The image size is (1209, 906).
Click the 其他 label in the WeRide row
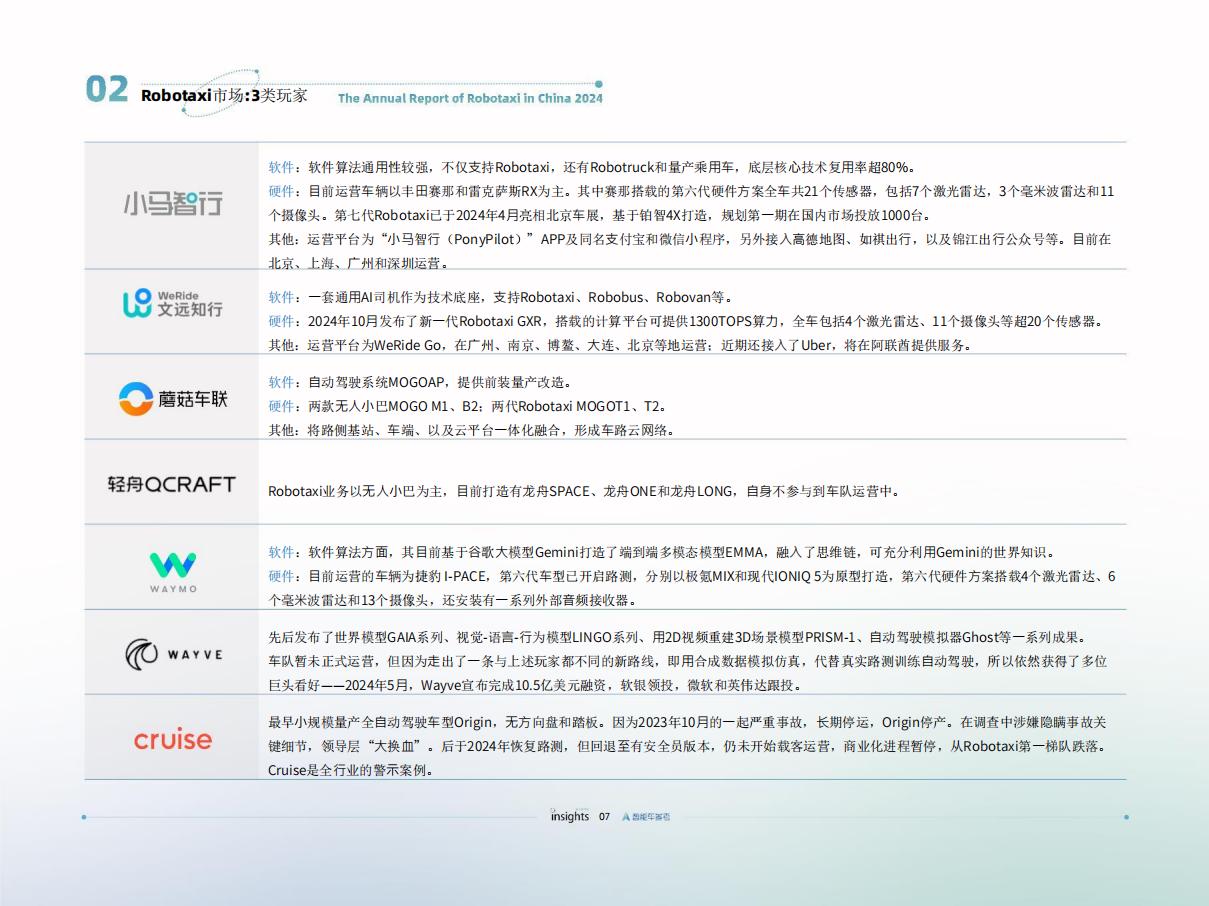coord(281,345)
